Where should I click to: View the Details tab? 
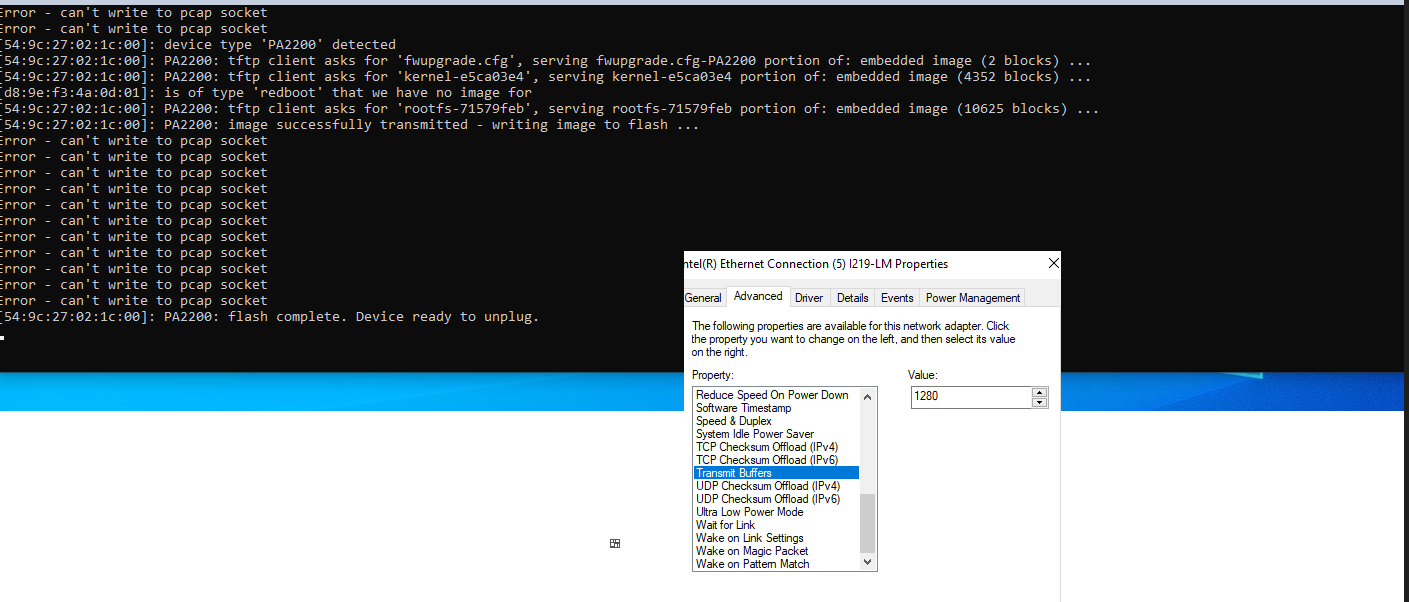click(x=852, y=297)
